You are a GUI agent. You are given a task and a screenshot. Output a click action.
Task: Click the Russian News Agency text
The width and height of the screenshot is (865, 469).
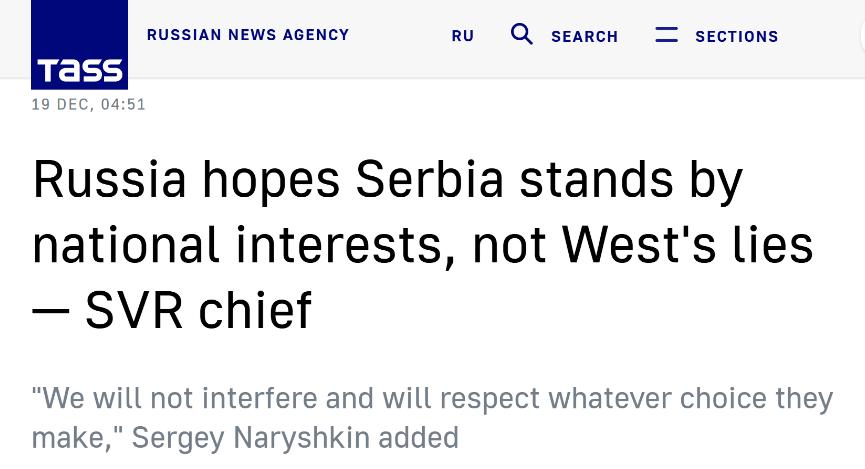(x=248, y=35)
